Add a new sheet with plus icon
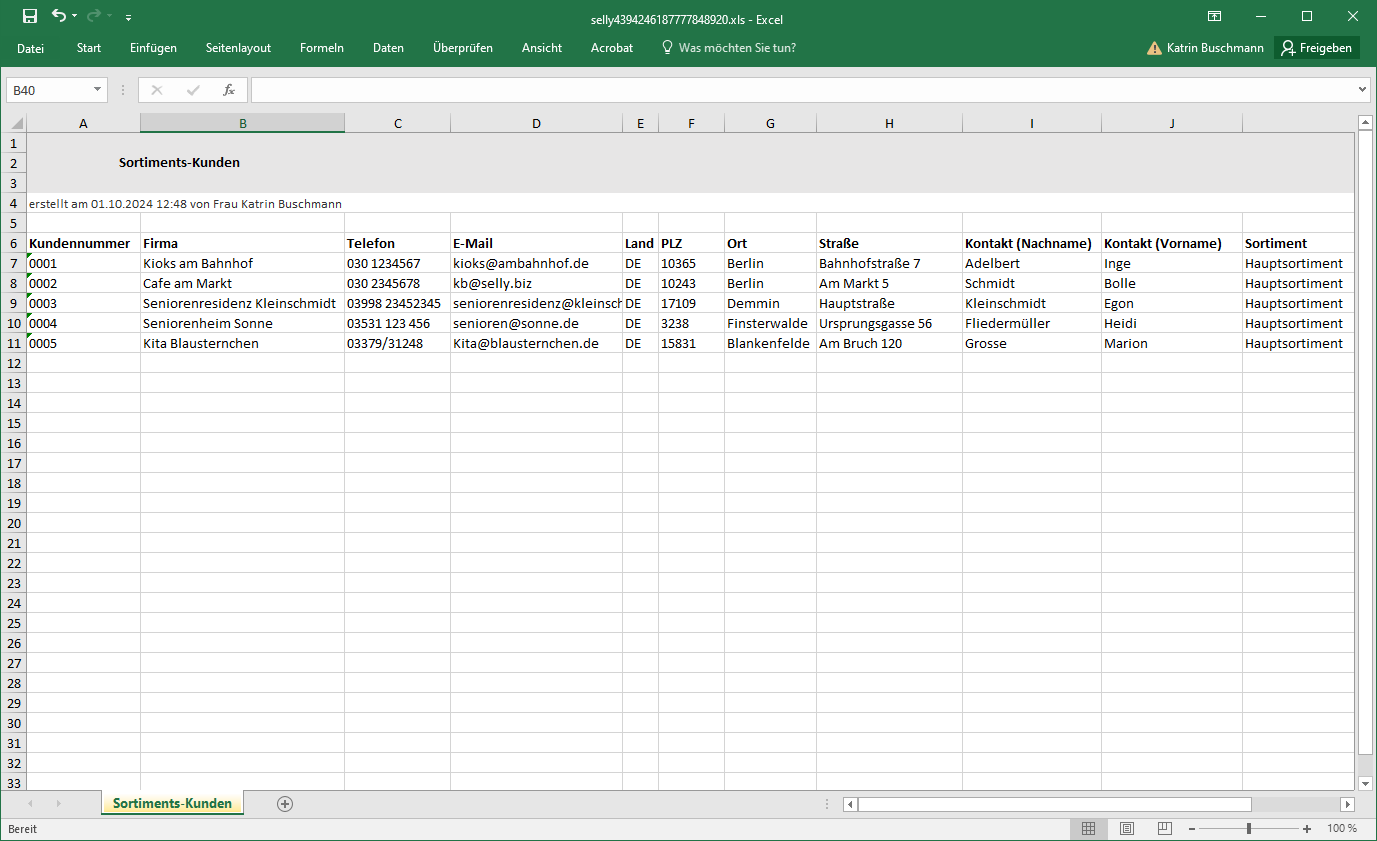 coord(285,803)
